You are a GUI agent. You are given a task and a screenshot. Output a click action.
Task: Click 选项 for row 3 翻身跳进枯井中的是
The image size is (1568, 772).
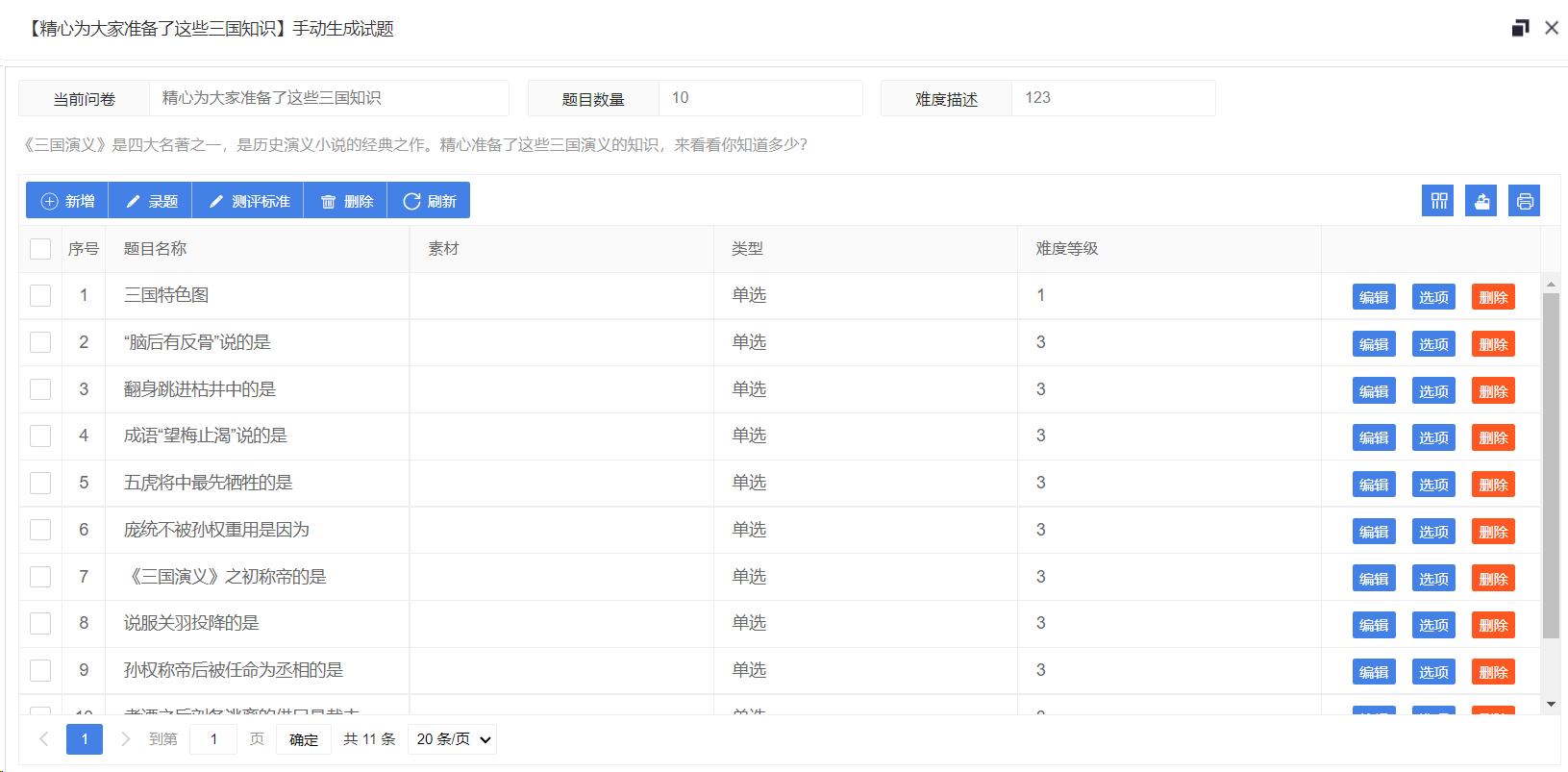(1433, 391)
